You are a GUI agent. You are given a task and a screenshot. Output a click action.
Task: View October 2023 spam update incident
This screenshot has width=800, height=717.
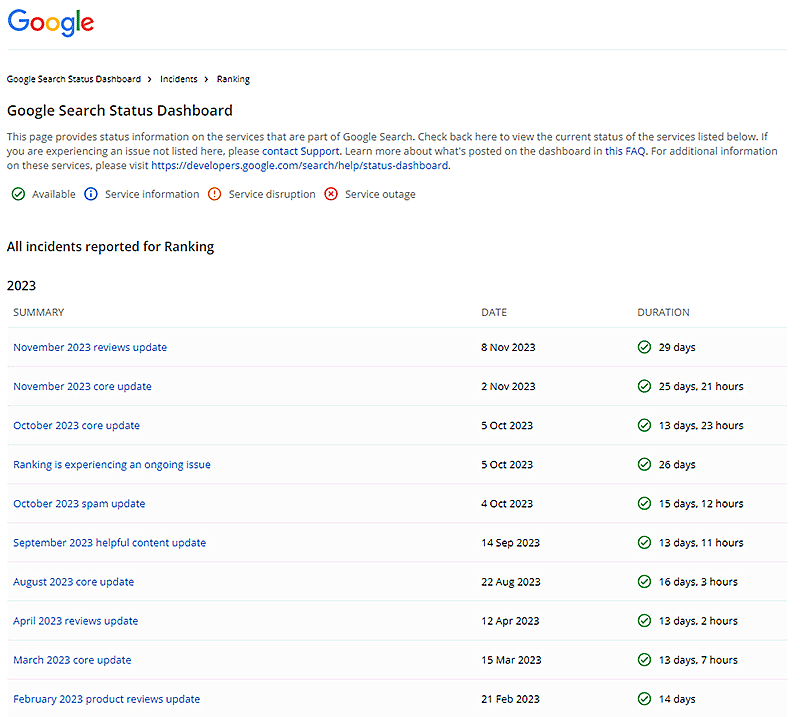click(79, 504)
